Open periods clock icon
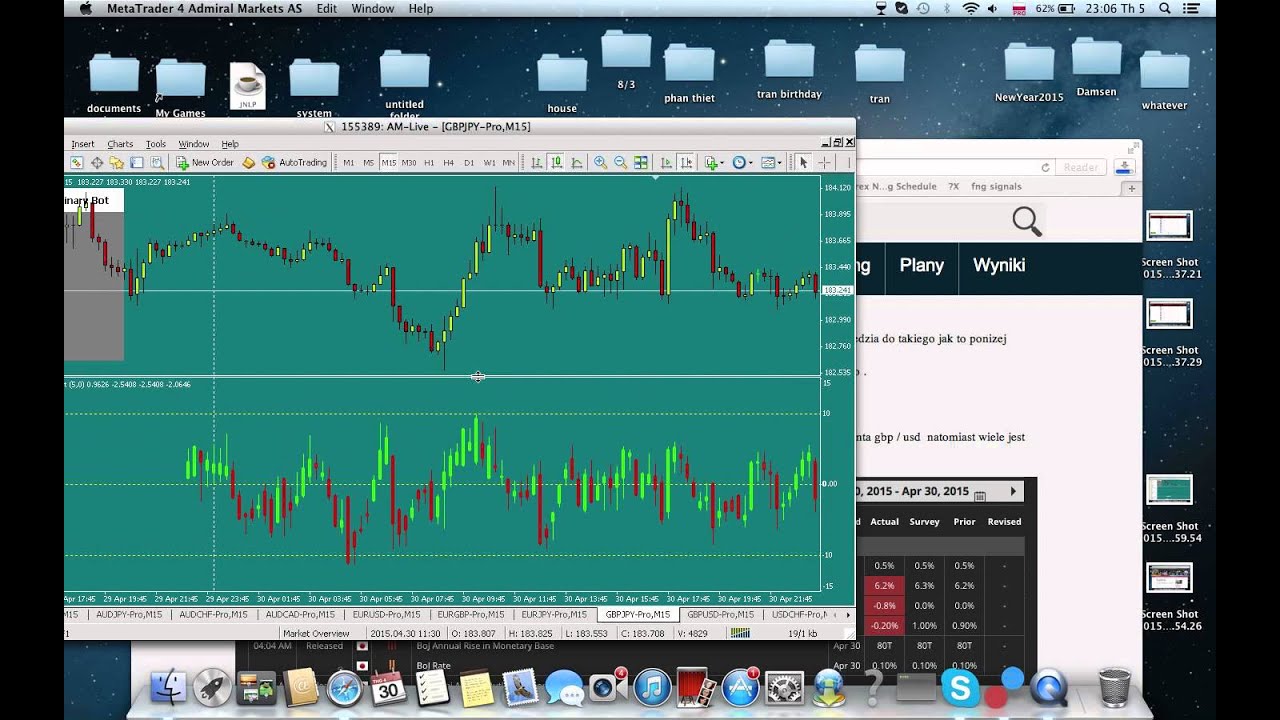 738,162
